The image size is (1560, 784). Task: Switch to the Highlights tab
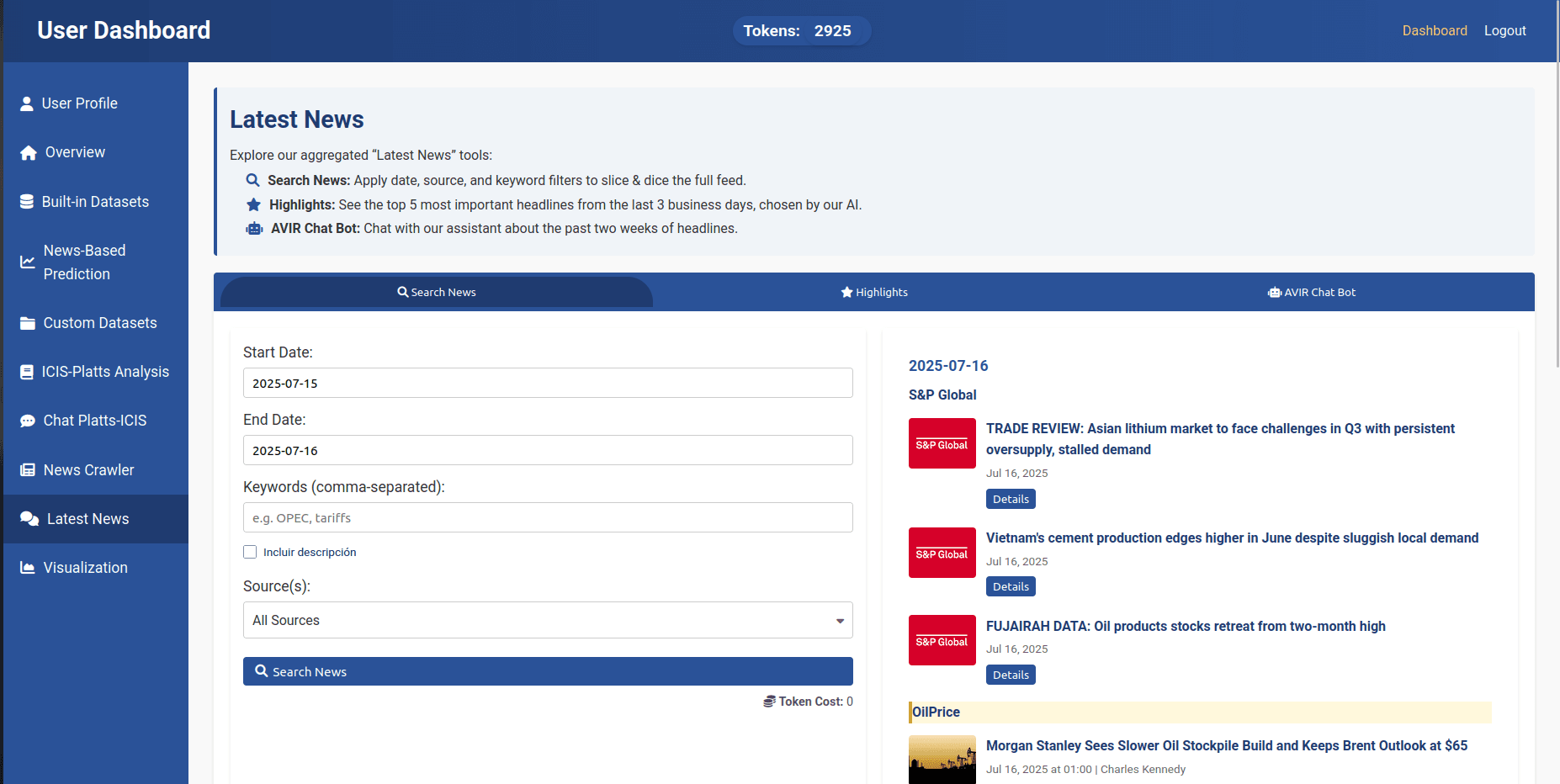pos(873,292)
